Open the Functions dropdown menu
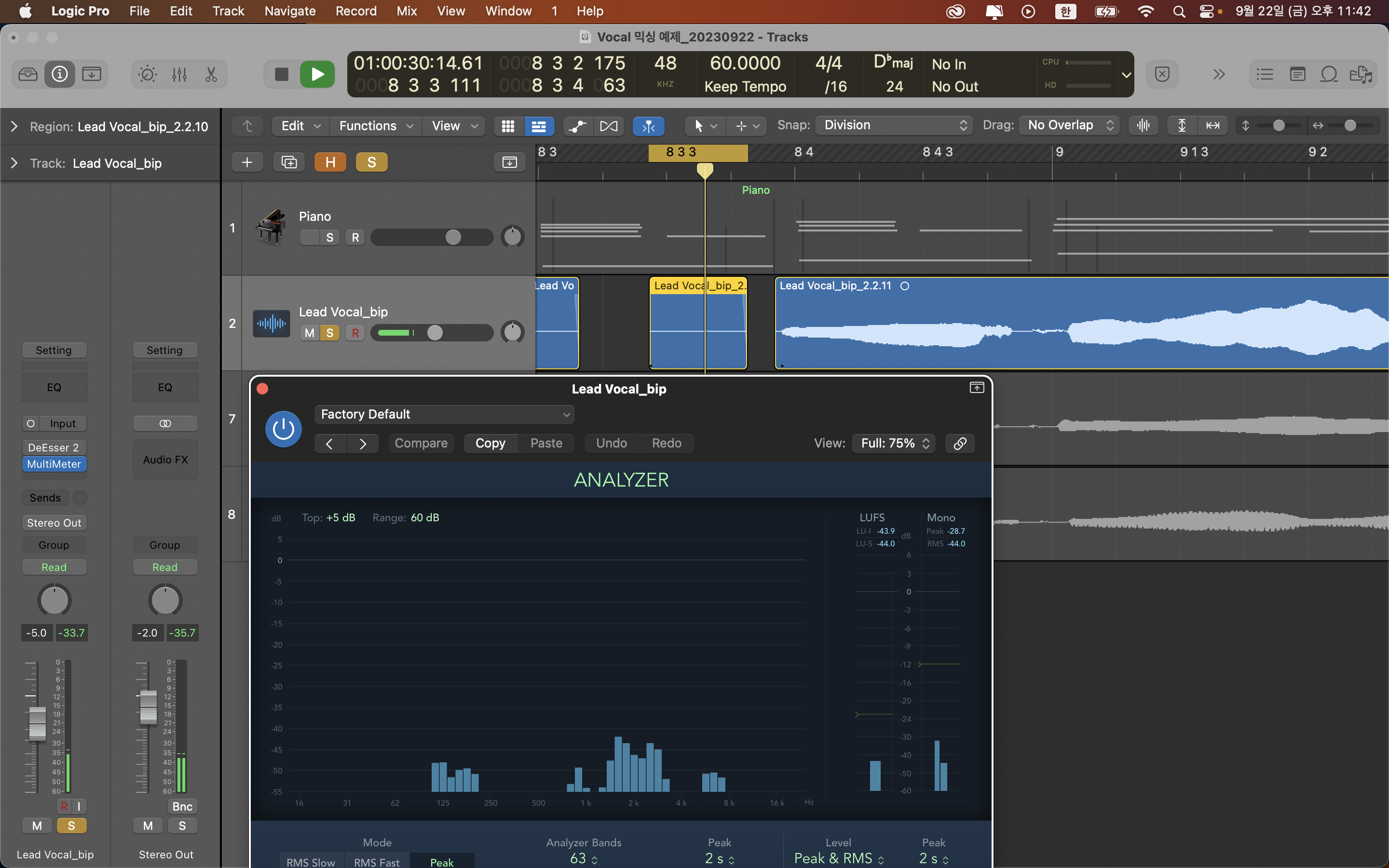1389x868 pixels. (x=376, y=126)
